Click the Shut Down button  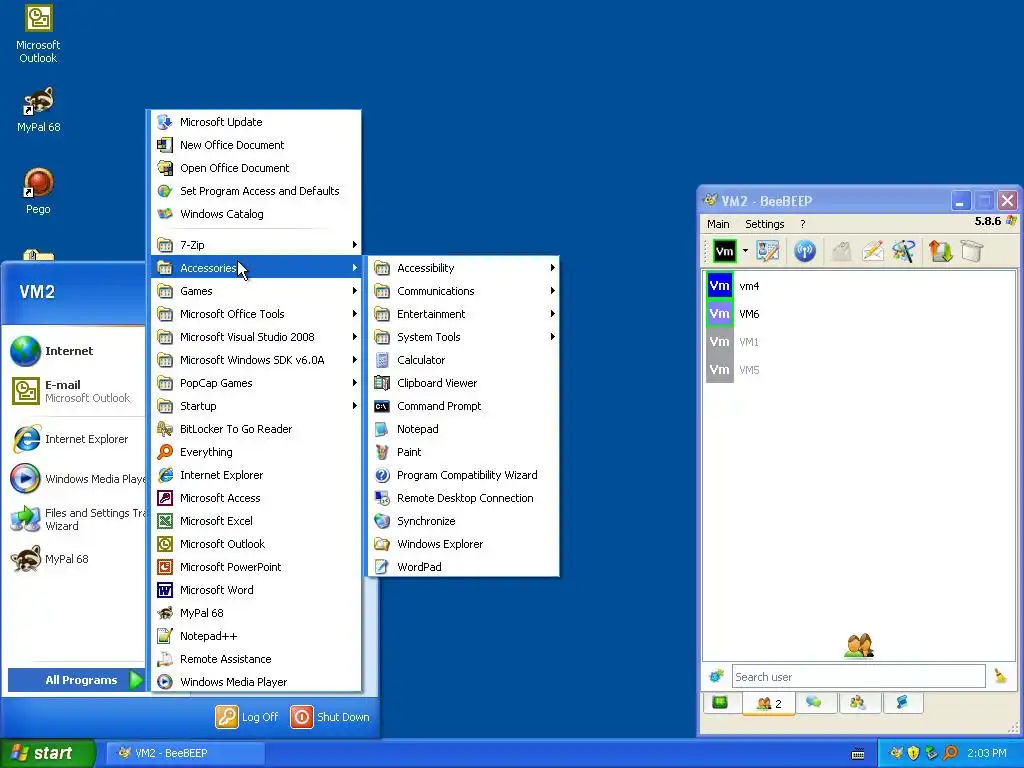coord(330,716)
